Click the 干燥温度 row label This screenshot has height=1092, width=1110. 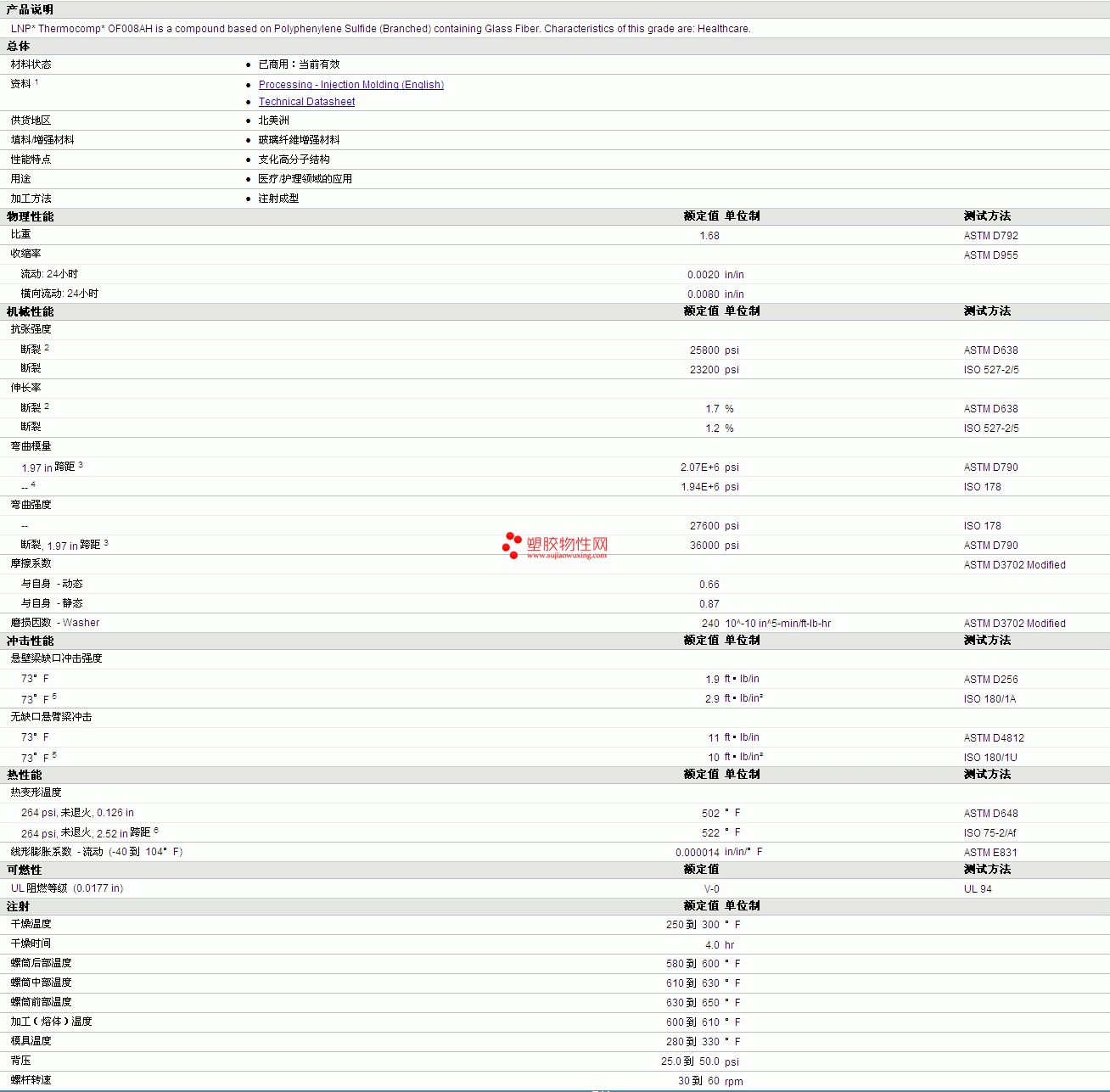pyautogui.click(x=31, y=924)
